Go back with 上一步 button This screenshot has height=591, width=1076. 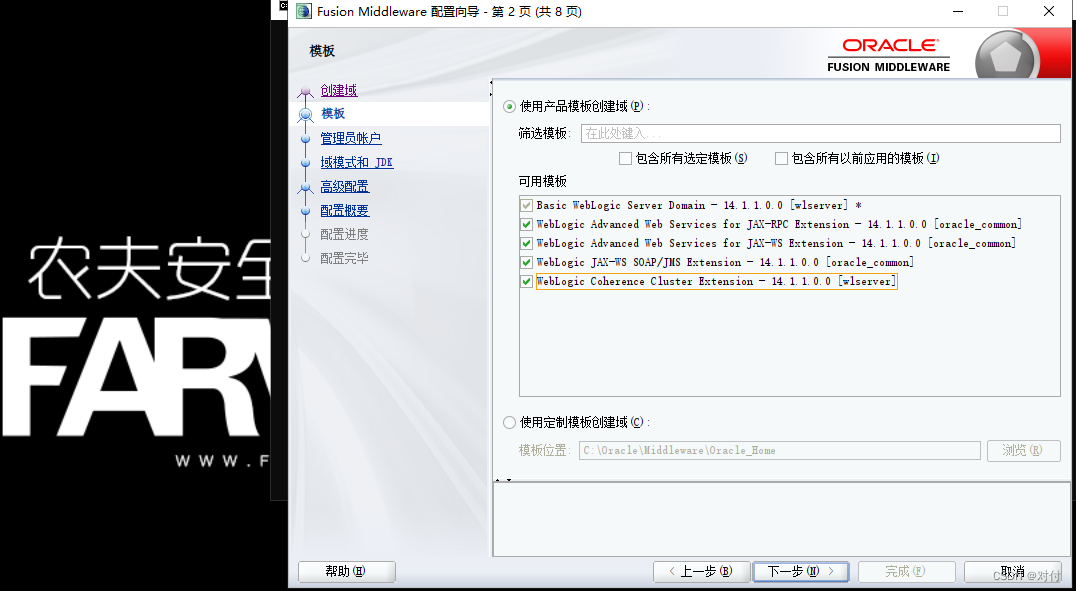[x=701, y=572]
